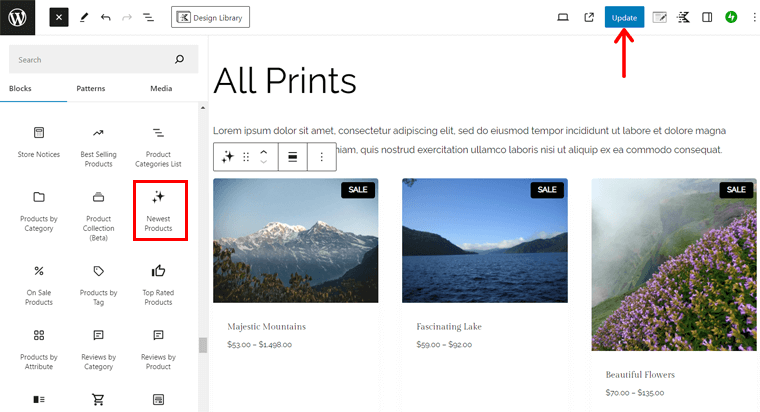The width and height of the screenshot is (760, 412).
Task: Open the Document Overview list view
Action: click(148, 17)
